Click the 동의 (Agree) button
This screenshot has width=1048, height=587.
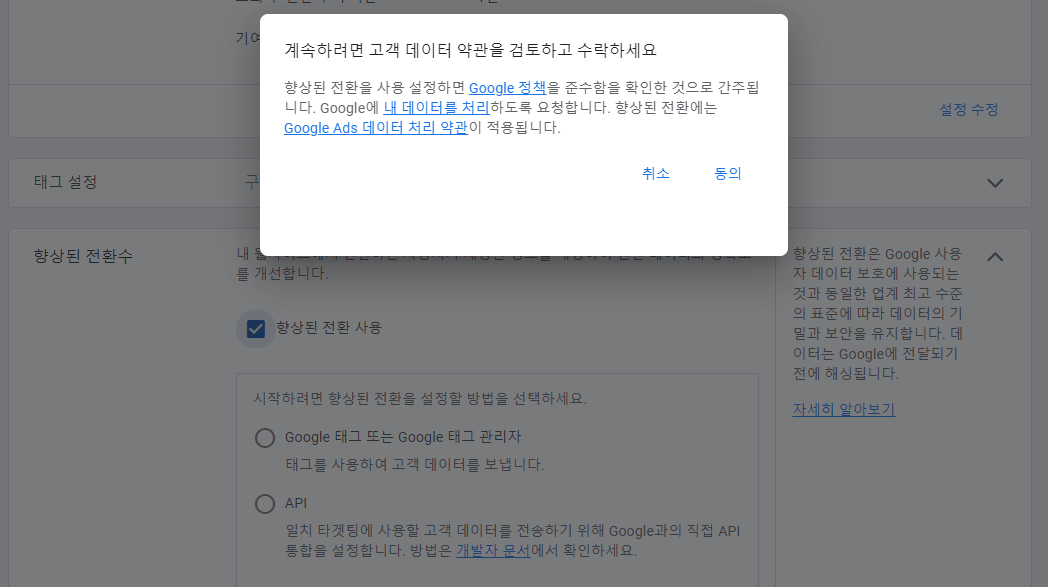[727, 174]
